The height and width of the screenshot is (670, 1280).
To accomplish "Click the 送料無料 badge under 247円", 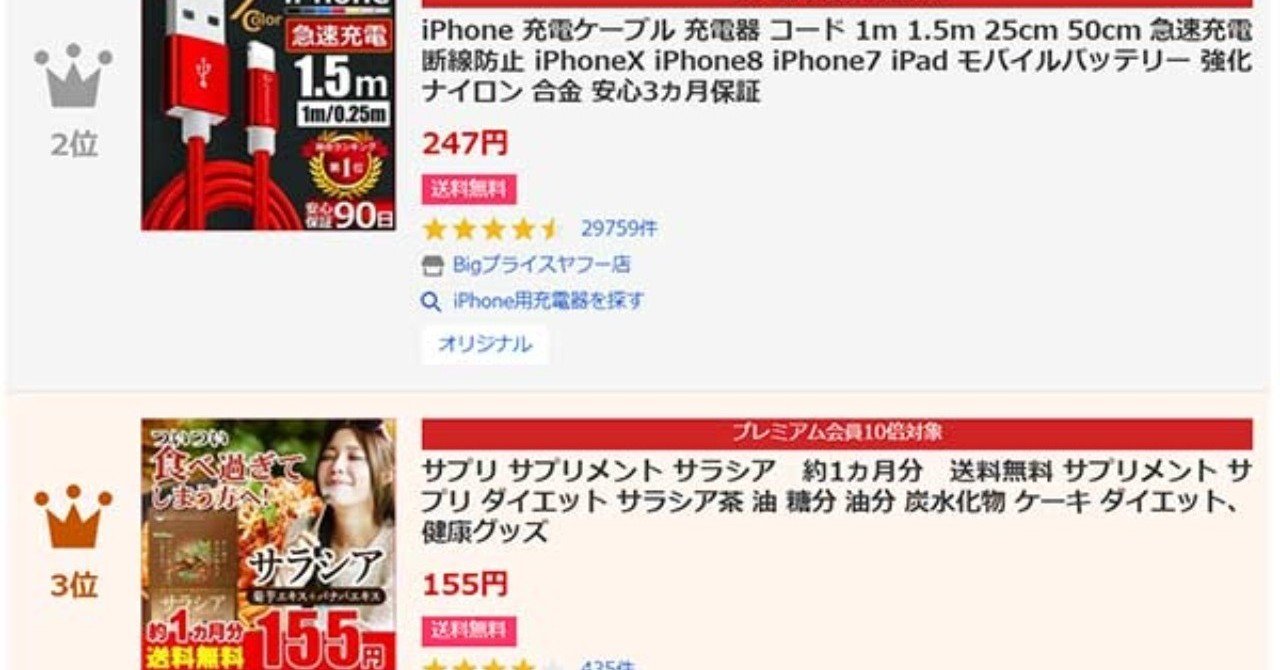I will click(x=469, y=189).
